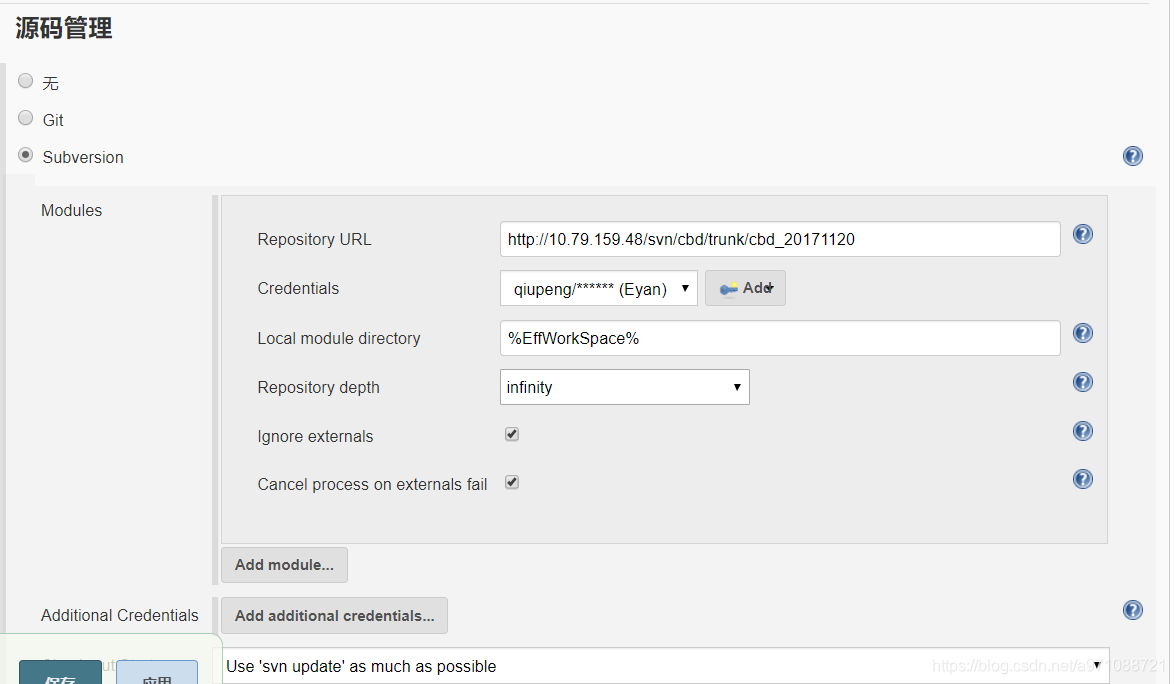Show help for Repository depth
The width and height of the screenshot is (1174, 684).
tap(1083, 382)
